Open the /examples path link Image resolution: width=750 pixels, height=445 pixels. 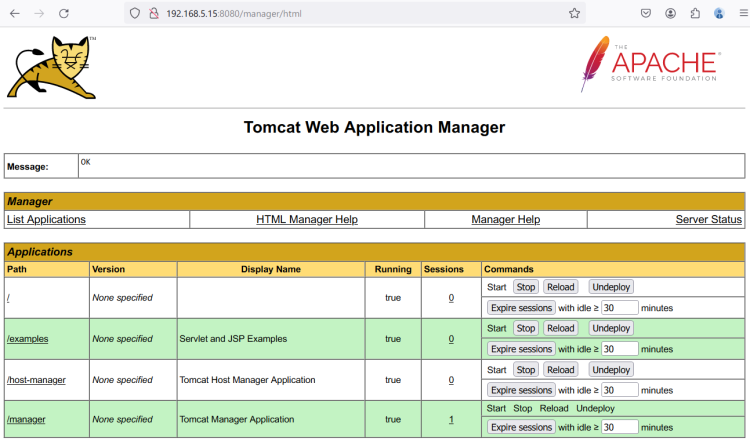[28, 339]
